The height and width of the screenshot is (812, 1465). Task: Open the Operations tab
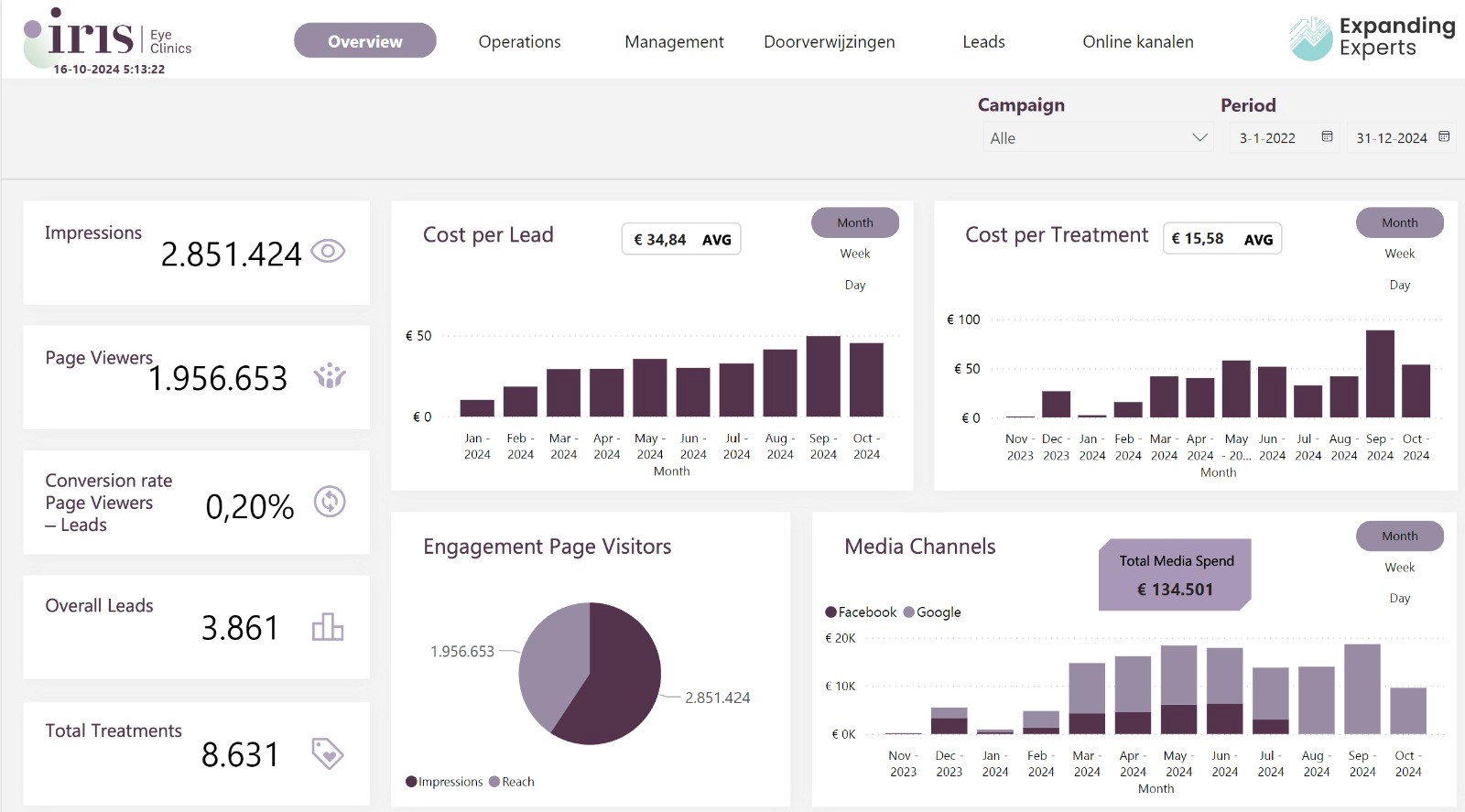pos(519,42)
